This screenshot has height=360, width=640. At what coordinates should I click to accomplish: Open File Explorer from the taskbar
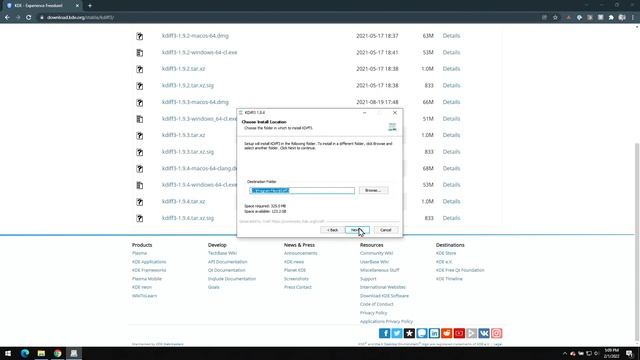pyautogui.click(x=41, y=353)
